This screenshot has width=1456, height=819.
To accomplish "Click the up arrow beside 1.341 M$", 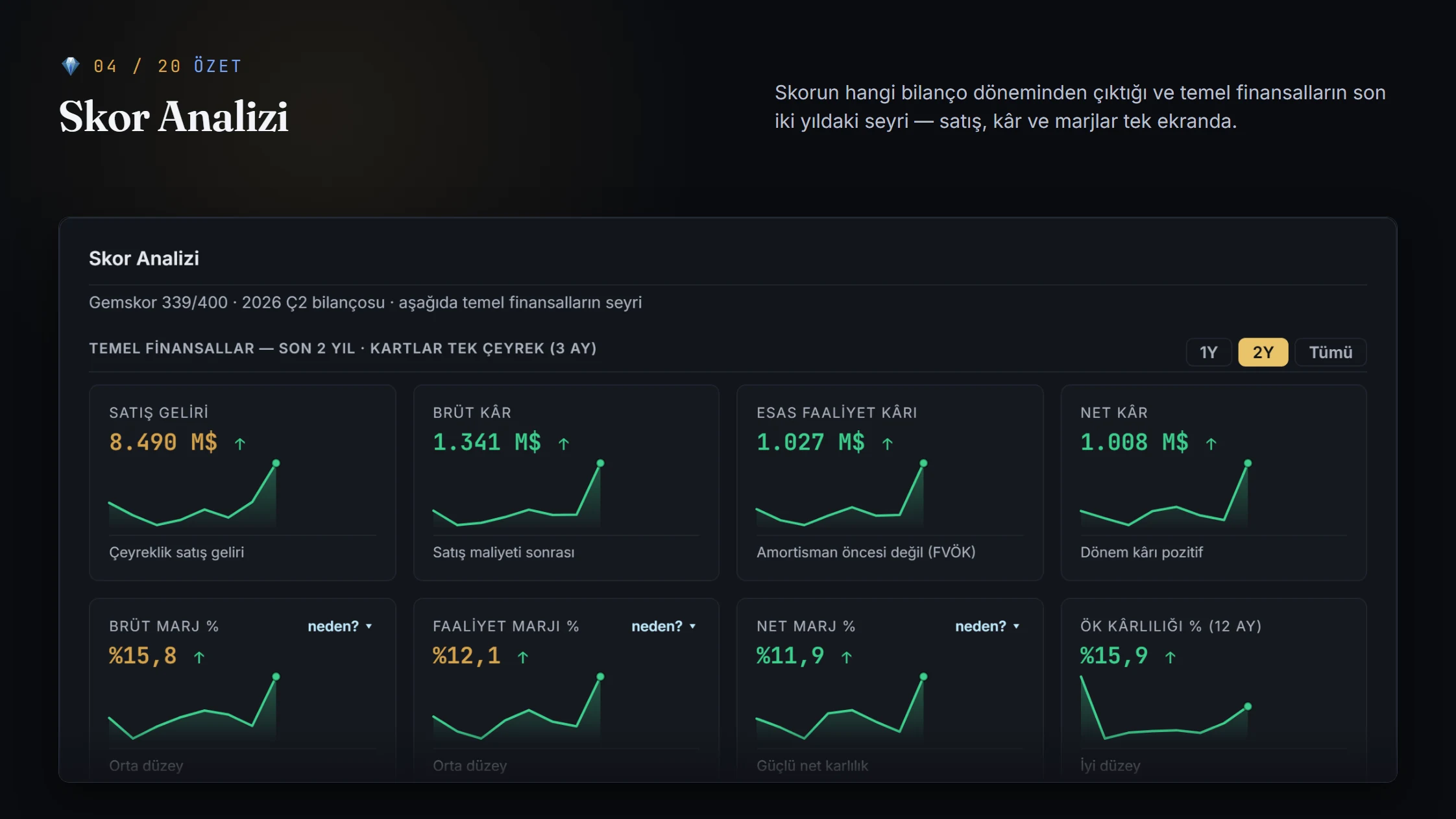I will pyautogui.click(x=564, y=444).
